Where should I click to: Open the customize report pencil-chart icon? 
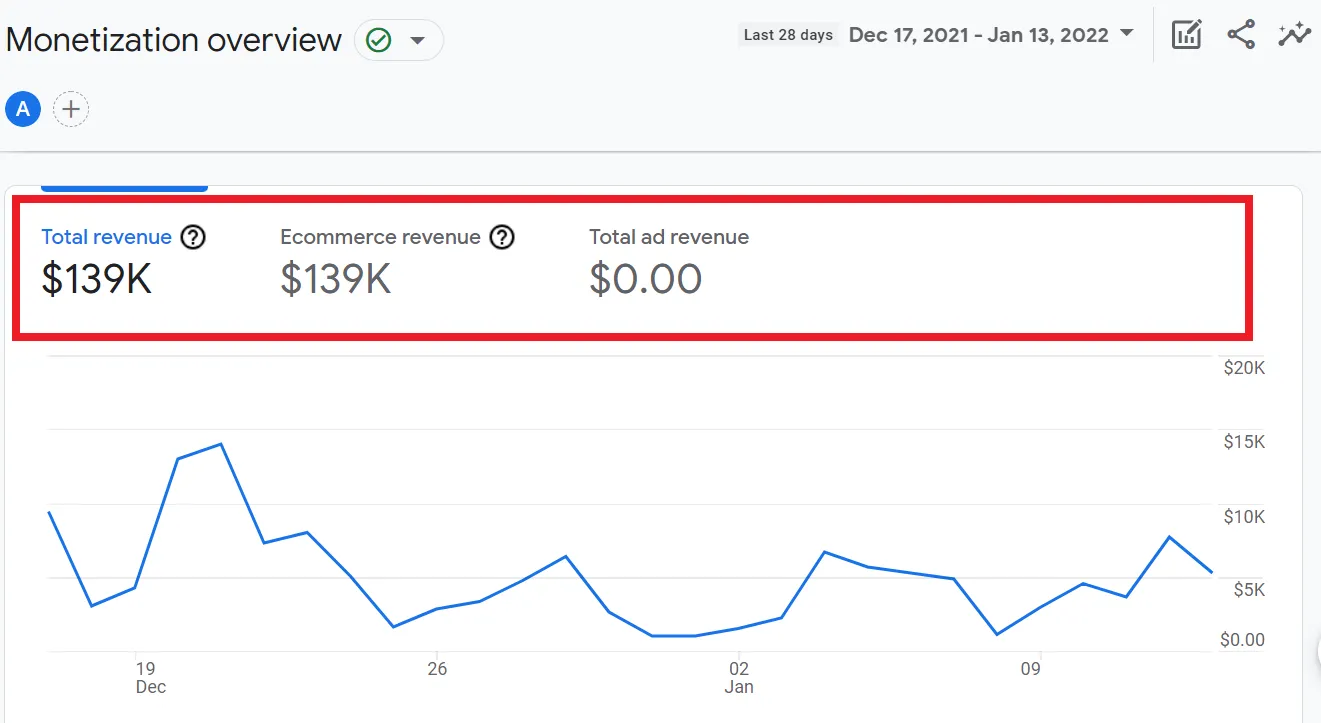click(x=1186, y=35)
